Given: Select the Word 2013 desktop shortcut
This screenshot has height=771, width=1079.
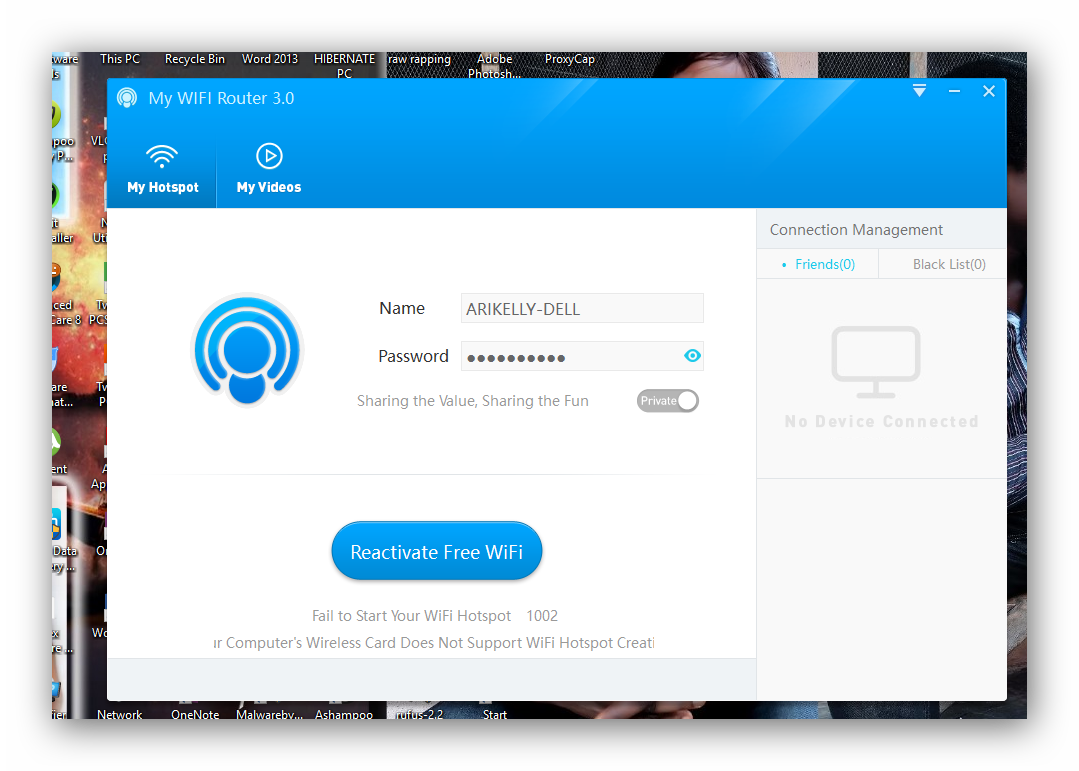Looking at the screenshot, I should tap(270, 59).
